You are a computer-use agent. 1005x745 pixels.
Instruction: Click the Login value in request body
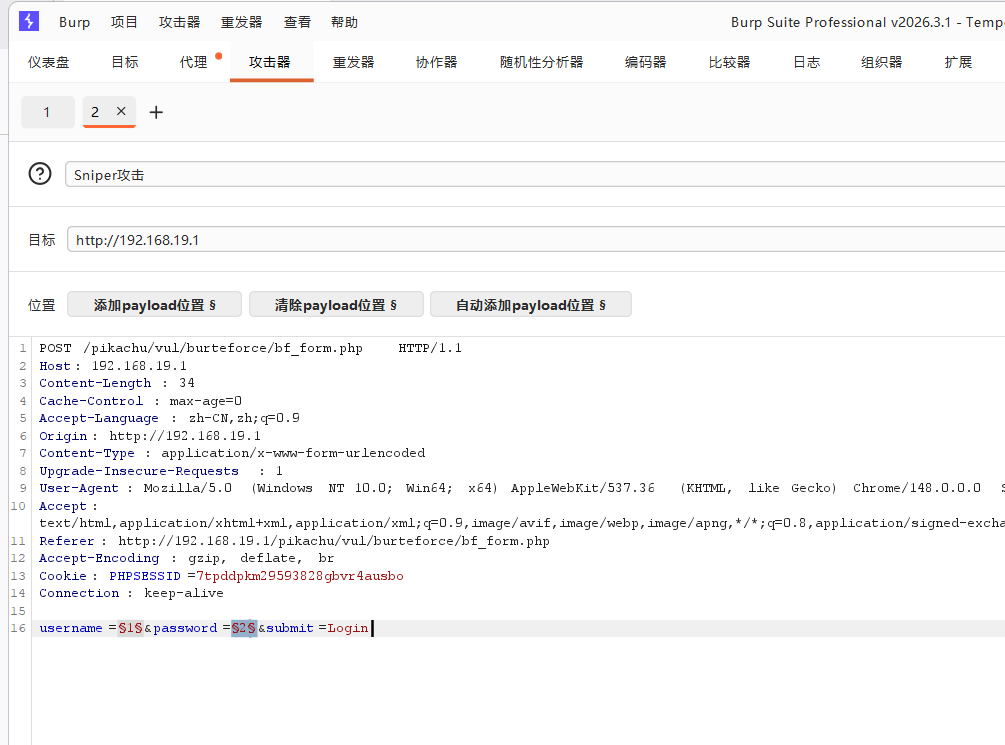(347, 628)
